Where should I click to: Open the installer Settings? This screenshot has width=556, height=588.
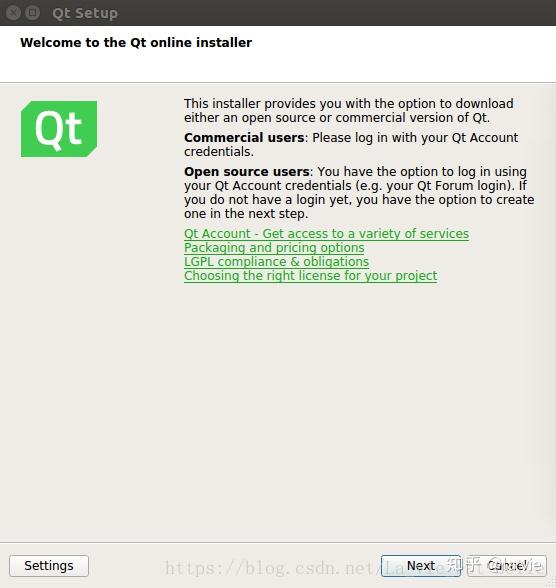tap(49, 566)
